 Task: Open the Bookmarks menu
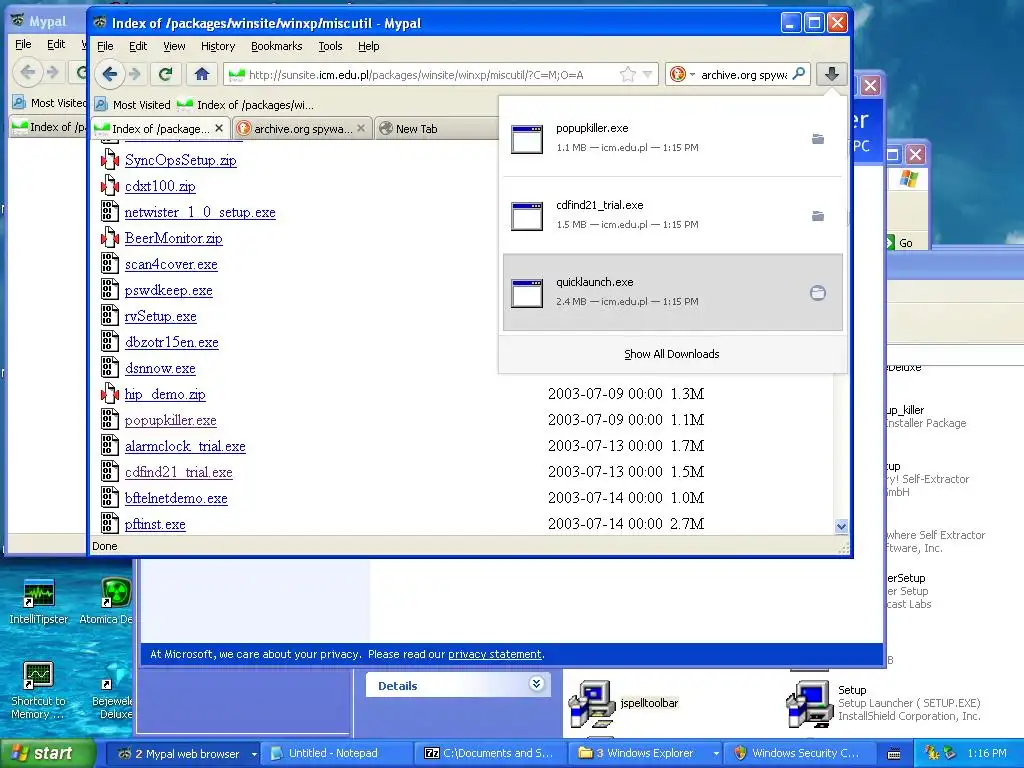(276, 46)
